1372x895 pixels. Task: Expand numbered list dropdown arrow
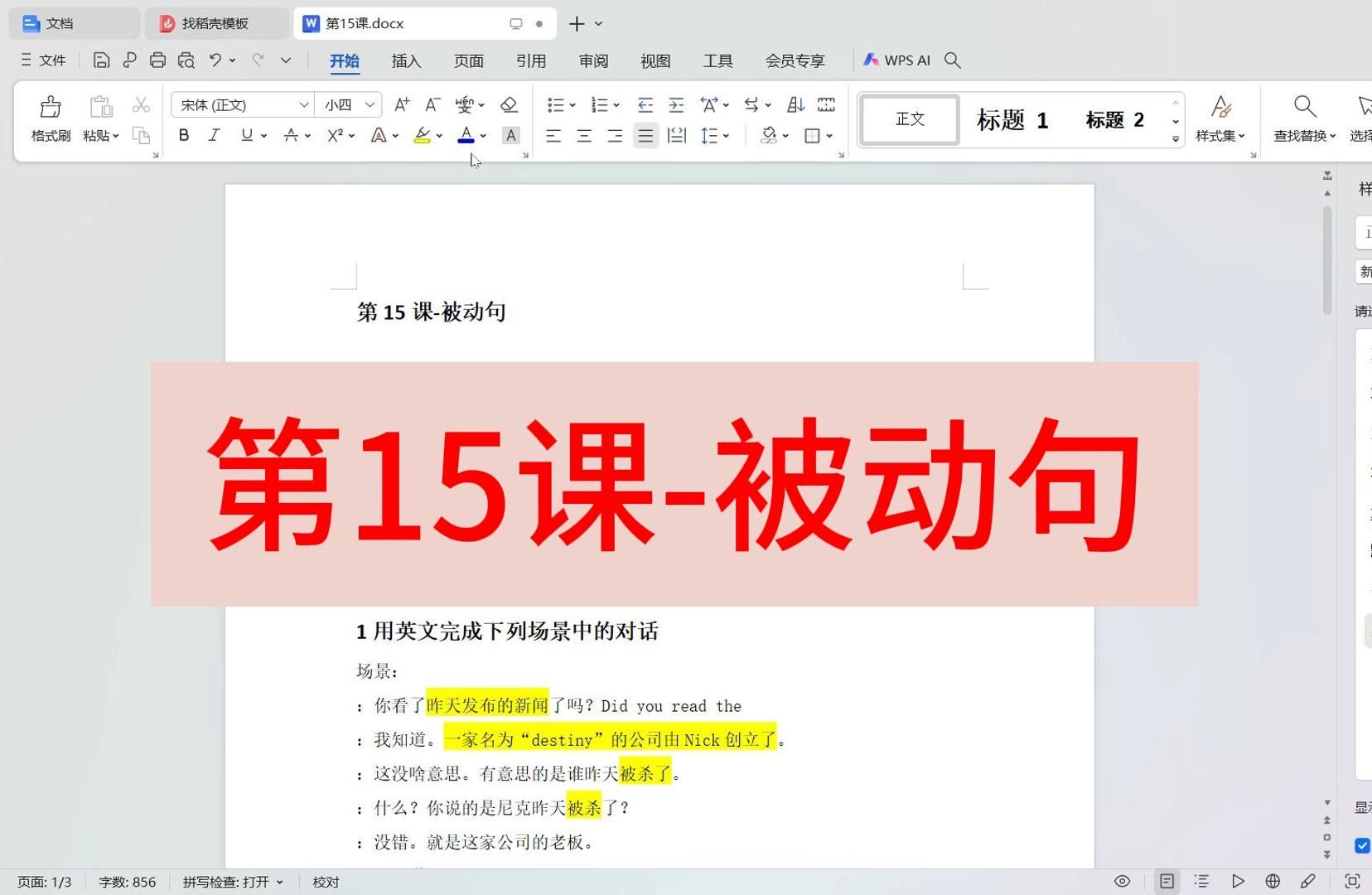616,105
